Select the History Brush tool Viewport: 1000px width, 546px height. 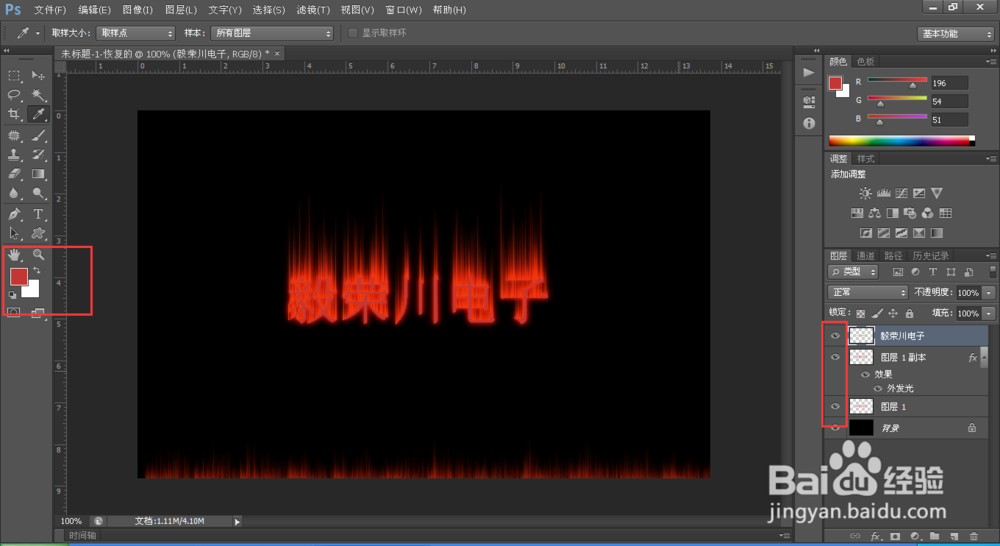[38, 154]
